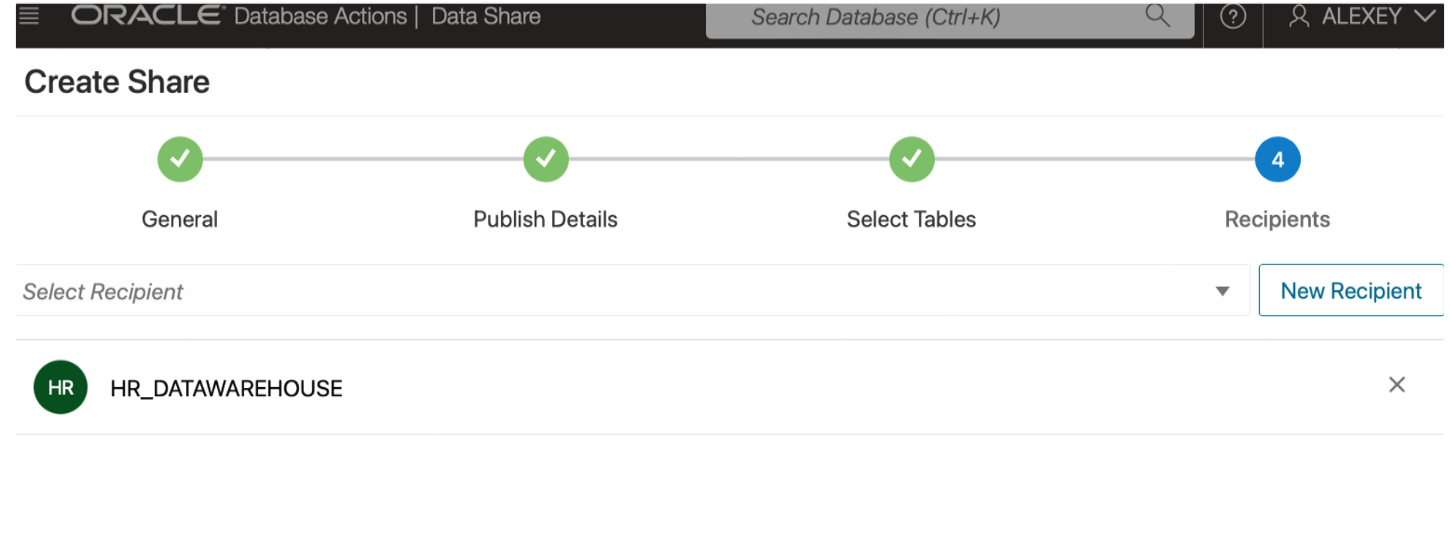Open the help question mark icon
This screenshot has height=533, width=1451.
[x=1233, y=17]
